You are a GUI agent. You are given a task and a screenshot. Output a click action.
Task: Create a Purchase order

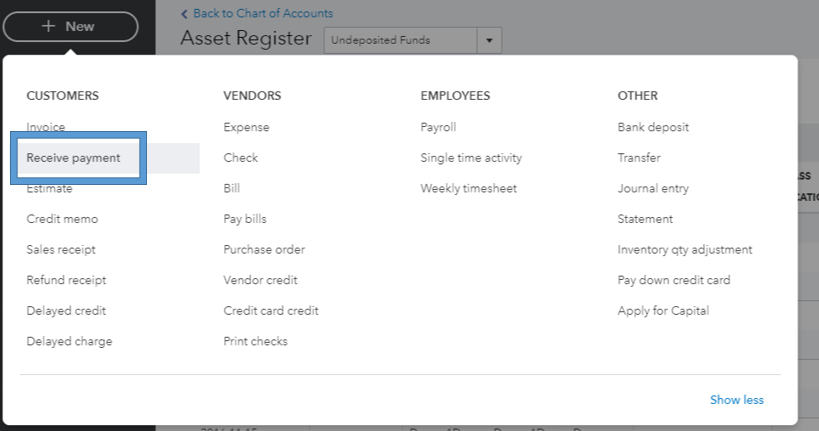click(264, 249)
